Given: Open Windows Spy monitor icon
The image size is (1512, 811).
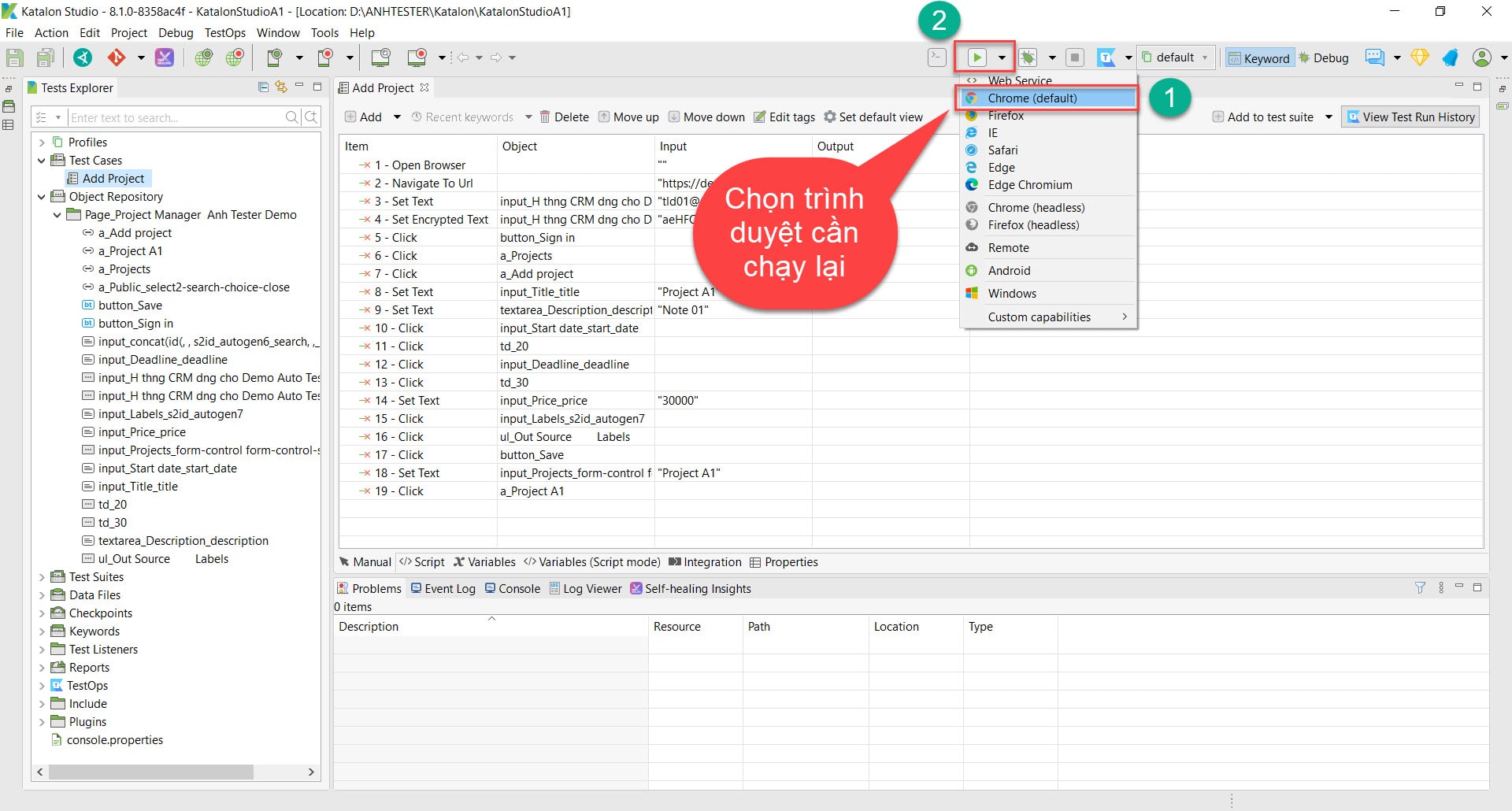Looking at the screenshot, I should [x=381, y=57].
